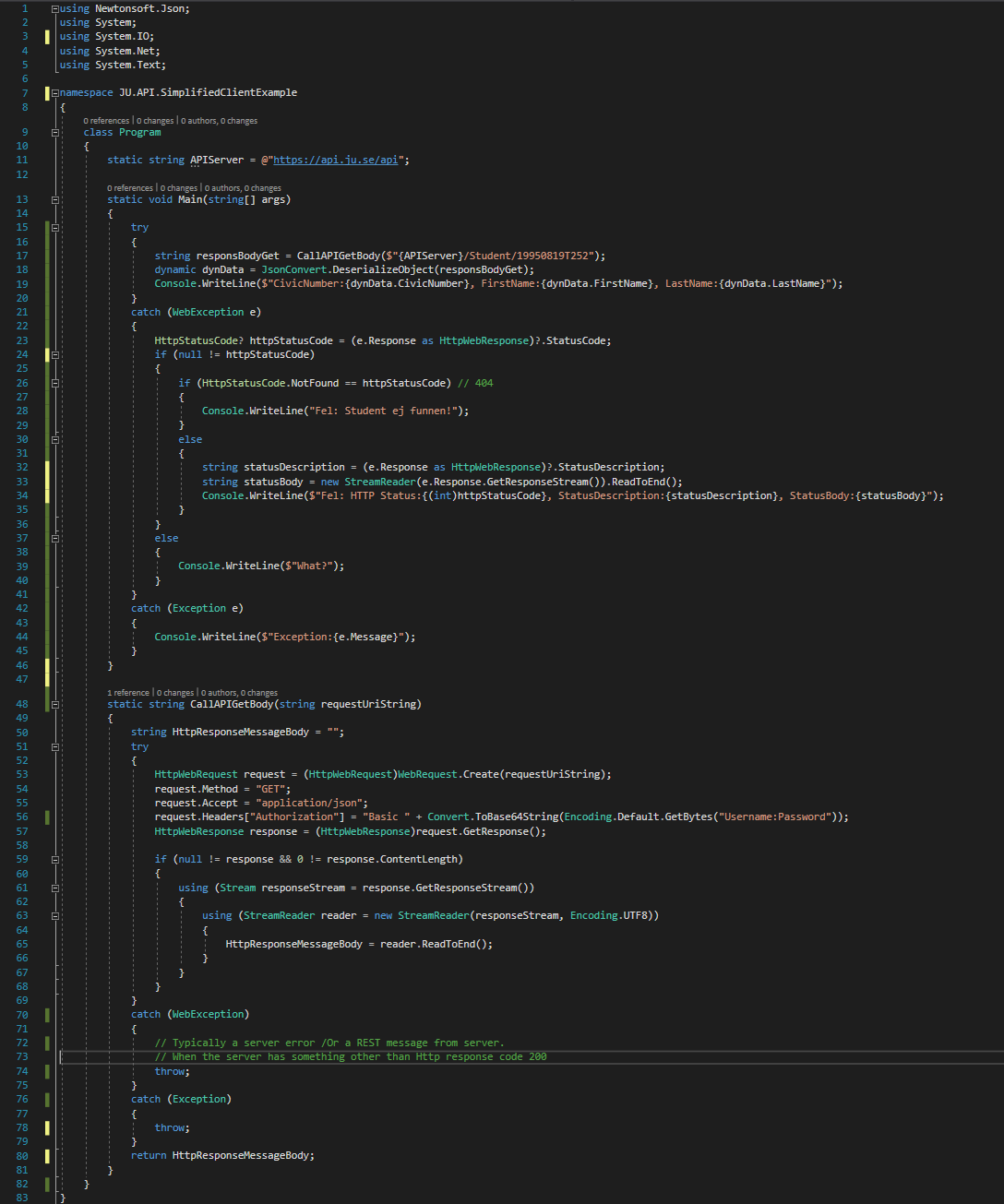Open '0 changes' CodeLens above CallAPIGetBody

(175, 693)
